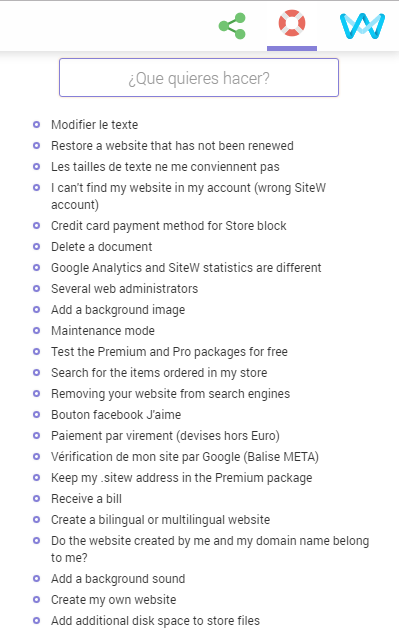Open the lifebuoy help tab
The image size is (399, 632).
click(x=292, y=23)
